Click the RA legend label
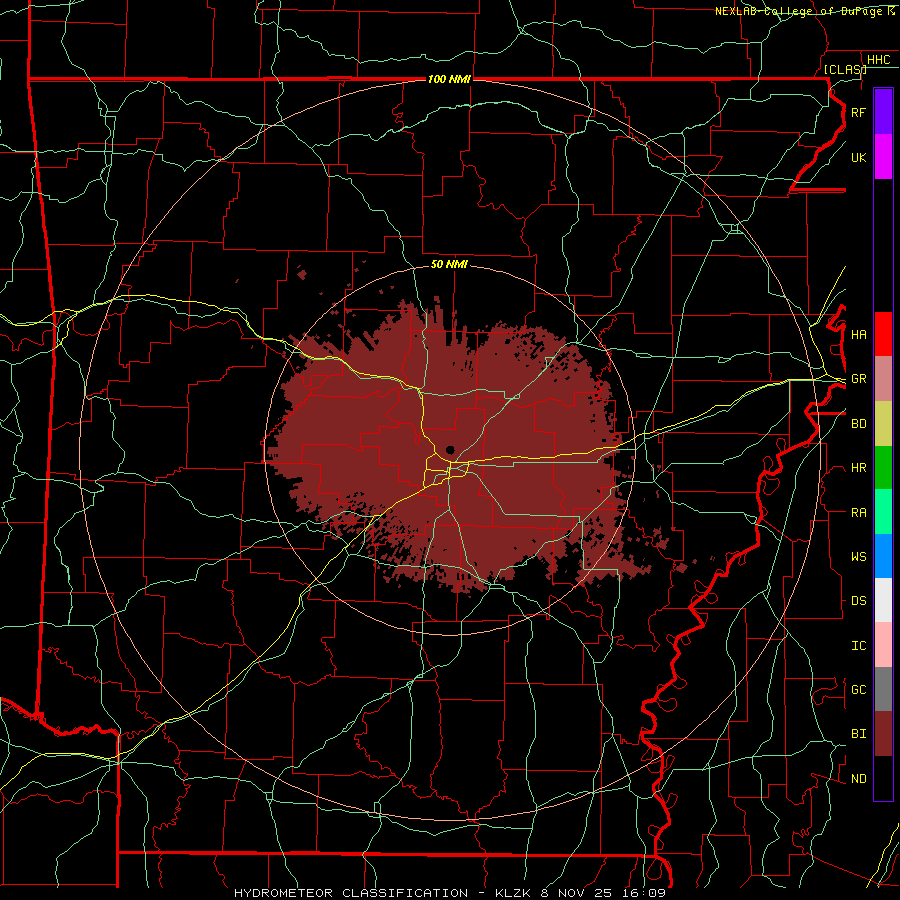This screenshot has height=900, width=900. pyautogui.click(x=858, y=512)
